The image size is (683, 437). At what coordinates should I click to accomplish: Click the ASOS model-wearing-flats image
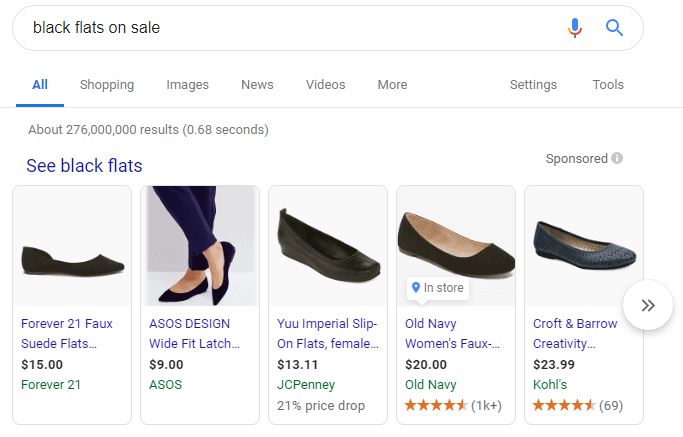[x=200, y=246]
